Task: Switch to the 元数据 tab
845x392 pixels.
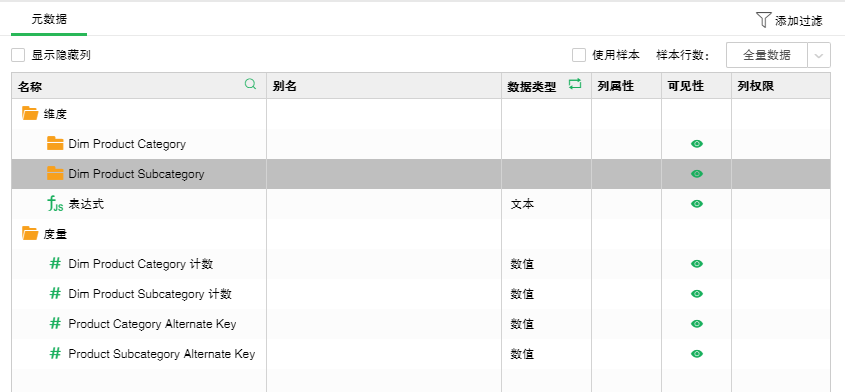Action: (49, 19)
